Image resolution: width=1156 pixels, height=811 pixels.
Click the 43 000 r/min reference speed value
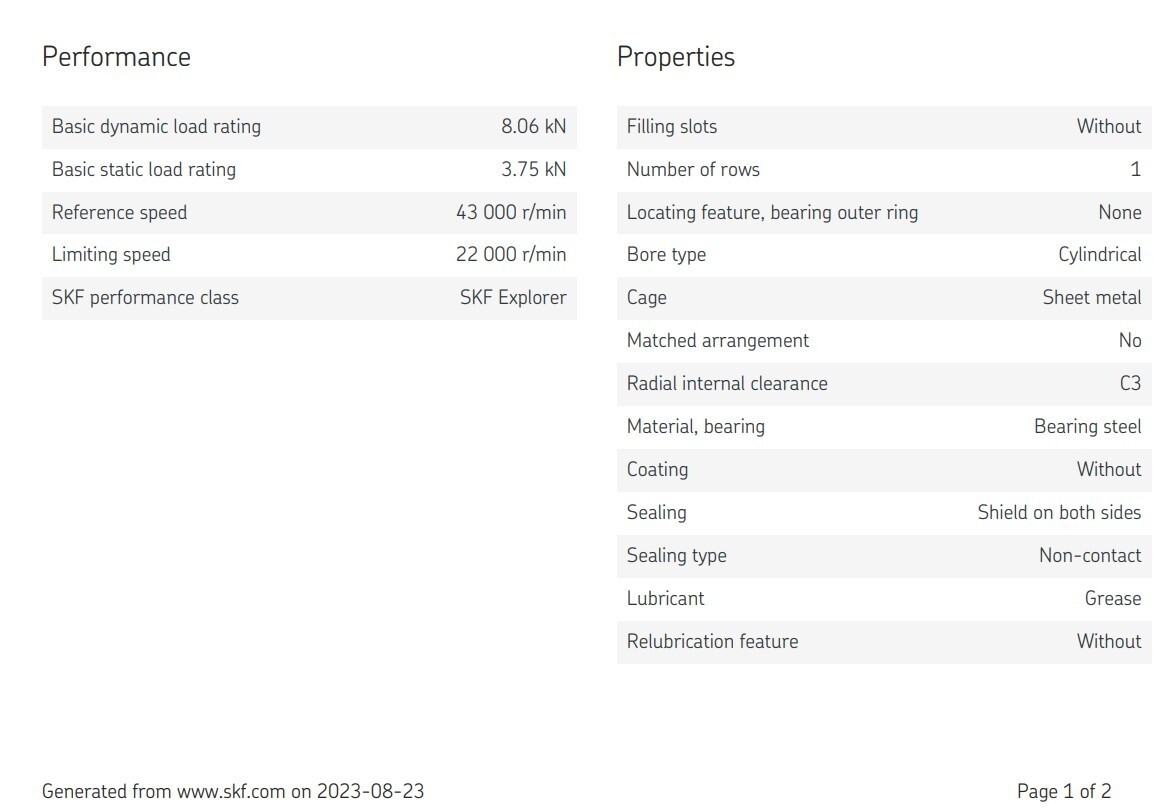point(511,212)
